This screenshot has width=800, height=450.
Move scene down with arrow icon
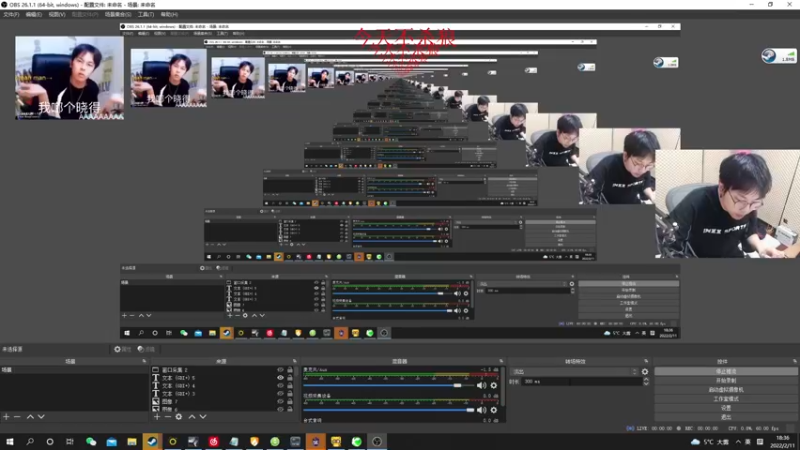pyautogui.click(x=41, y=417)
